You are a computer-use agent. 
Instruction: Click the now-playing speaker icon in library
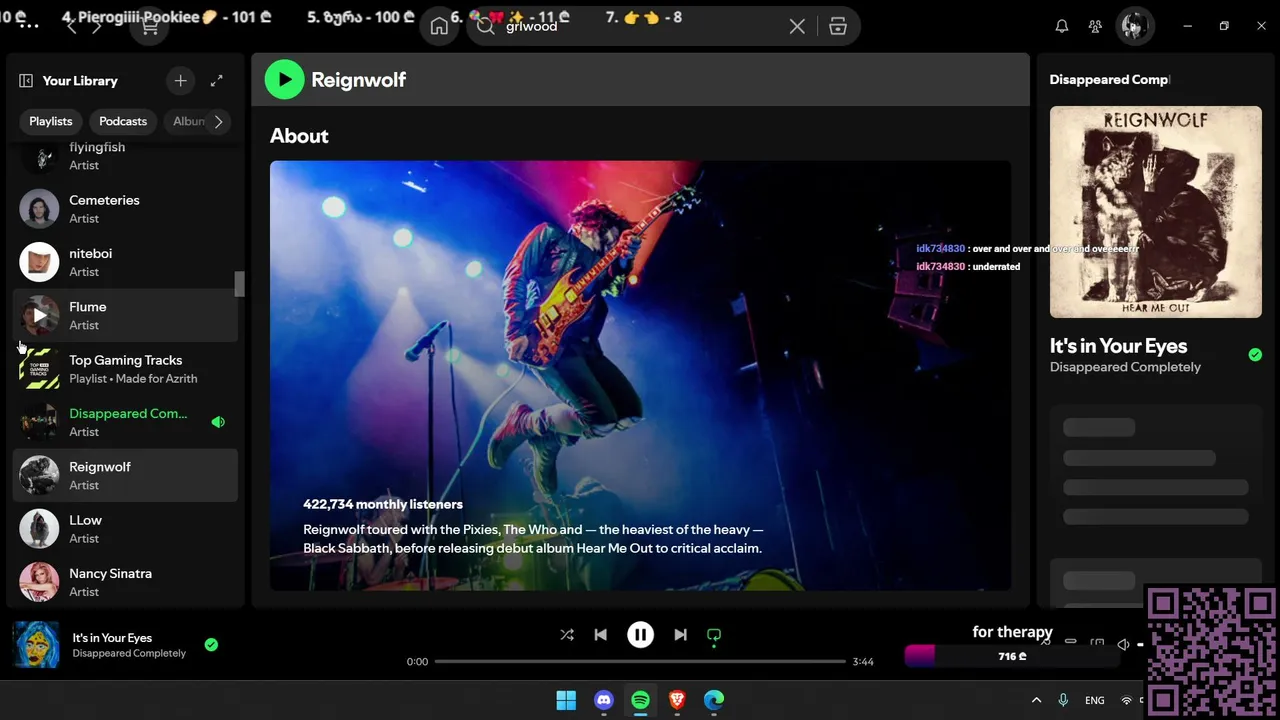(x=218, y=422)
